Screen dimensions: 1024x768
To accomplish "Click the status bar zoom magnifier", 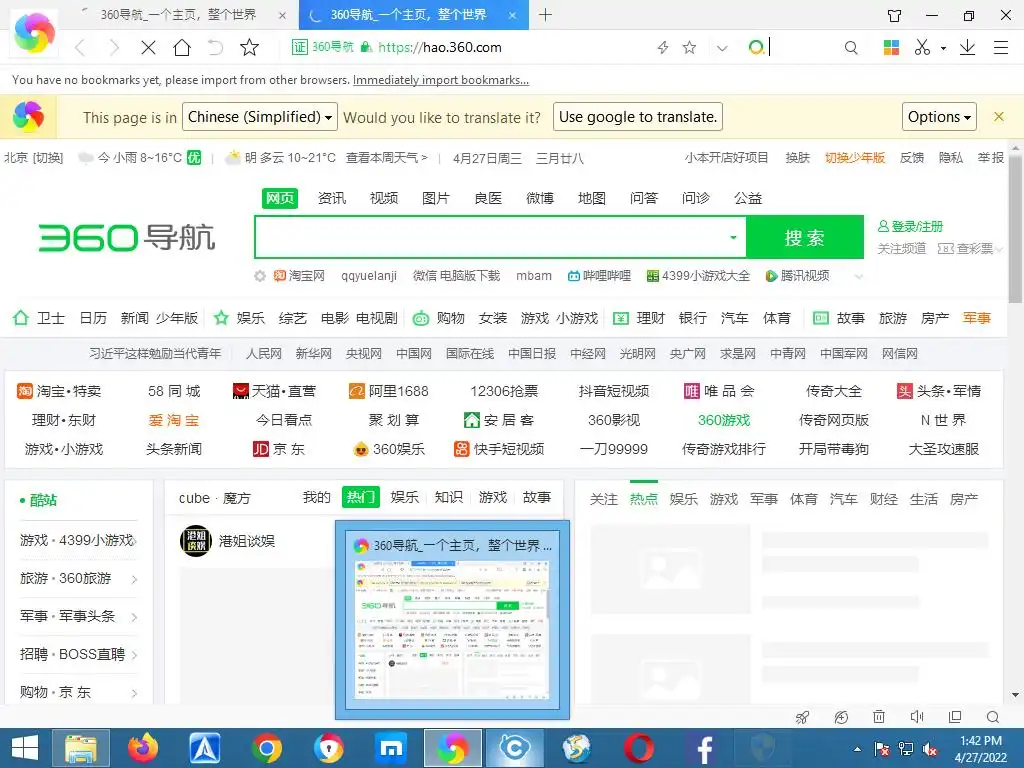I will pyautogui.click(x=993, y=717).
